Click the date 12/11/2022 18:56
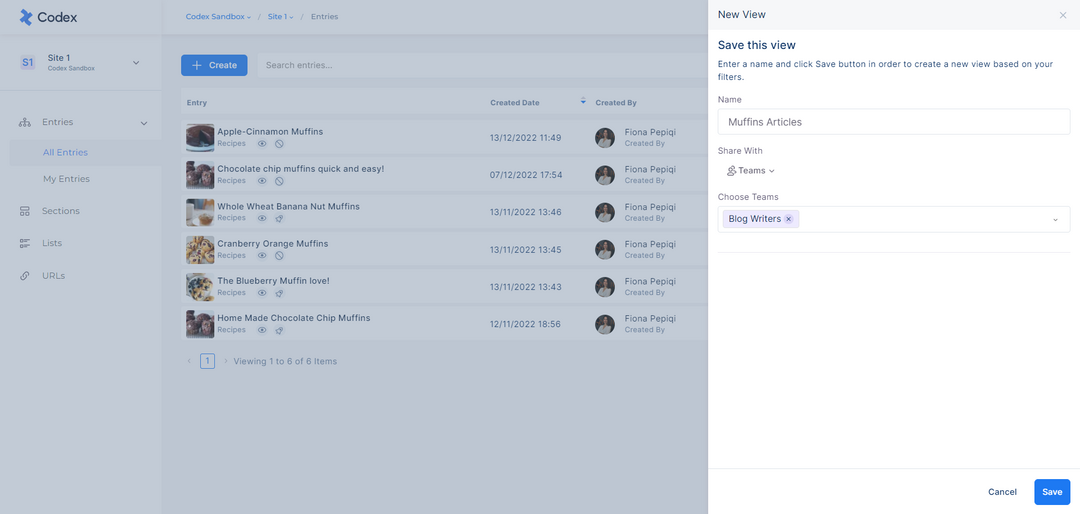1080x514 pixels. coord(525,324)
